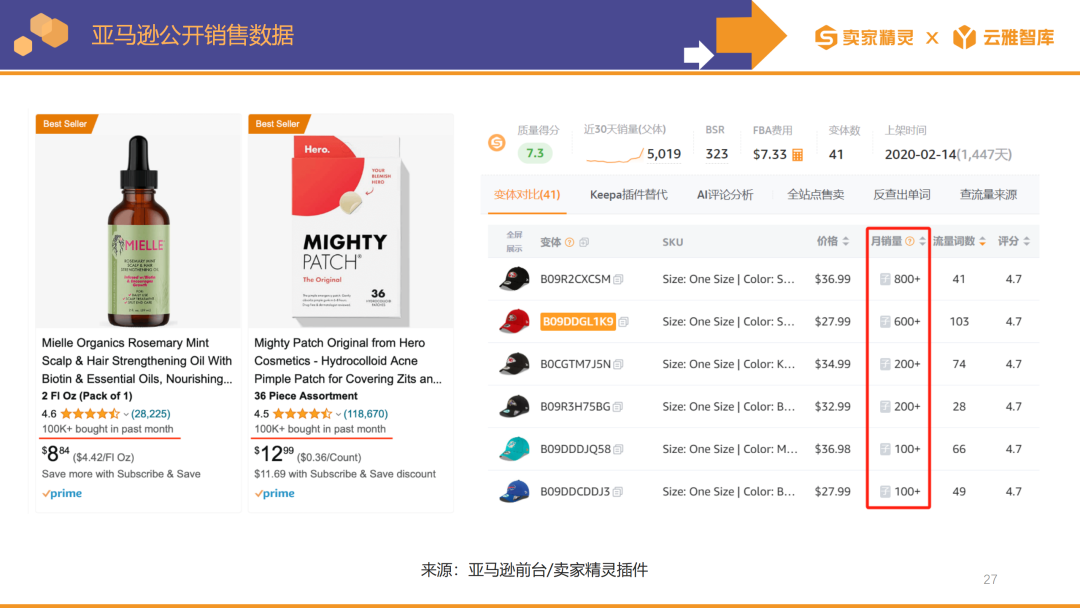The height and width of the screenshot is (608, 1080).
Task: Click the 变体数 value 41
Action: click(x=835, y=154)
